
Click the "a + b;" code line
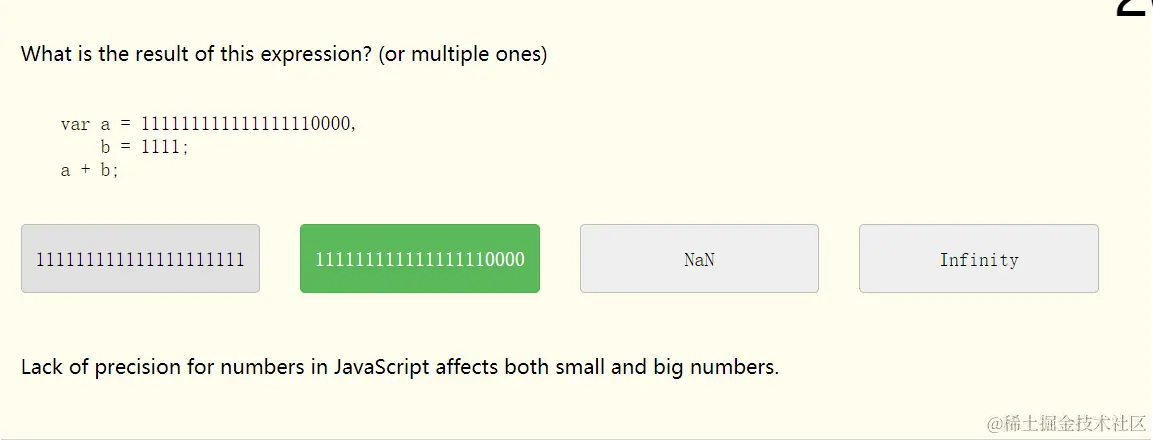pyautogui.click(x=89, y=170)
